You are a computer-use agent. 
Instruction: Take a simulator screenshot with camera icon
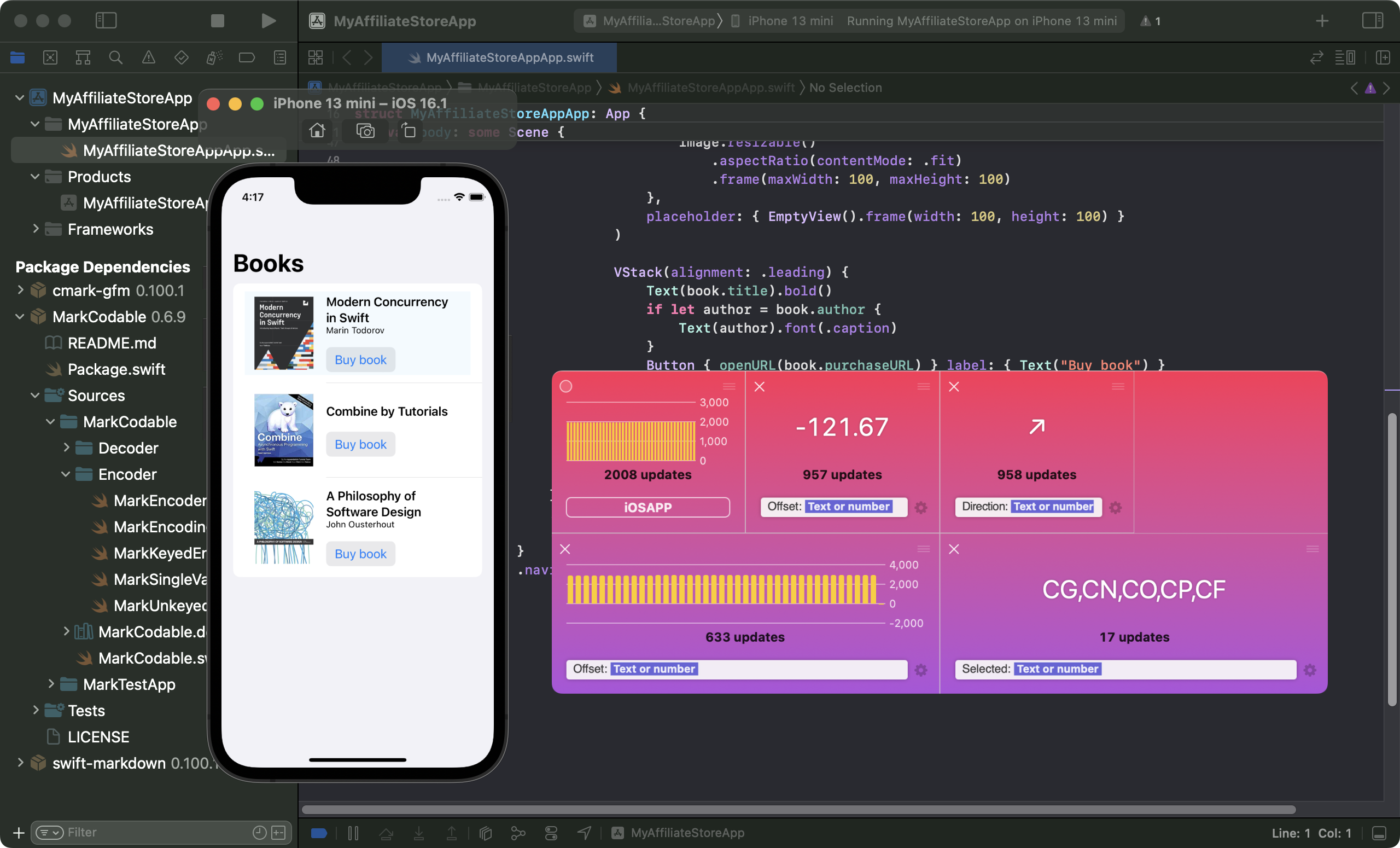[365, 131]
